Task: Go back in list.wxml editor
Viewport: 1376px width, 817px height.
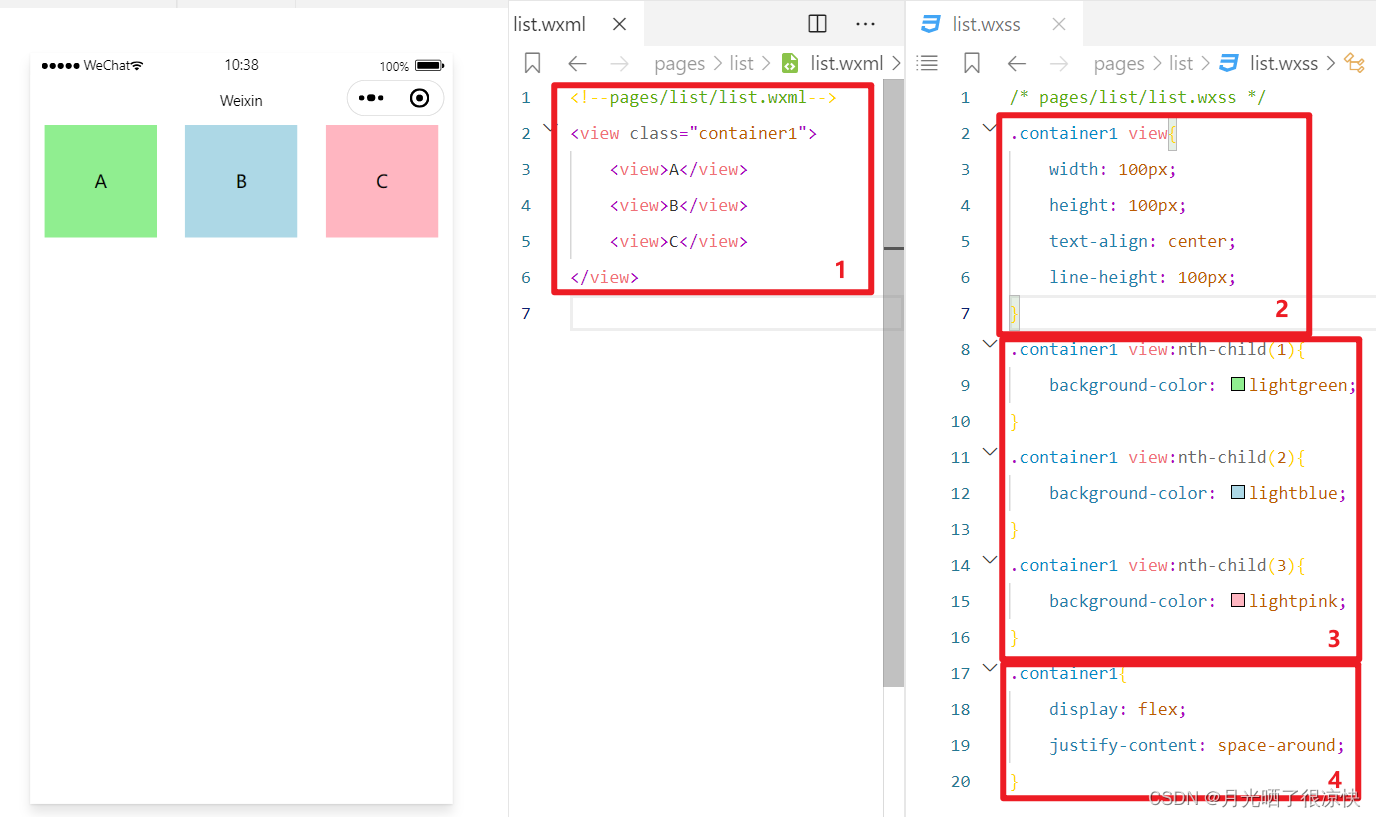Action: pyautogui.click(x=577, y=64)
